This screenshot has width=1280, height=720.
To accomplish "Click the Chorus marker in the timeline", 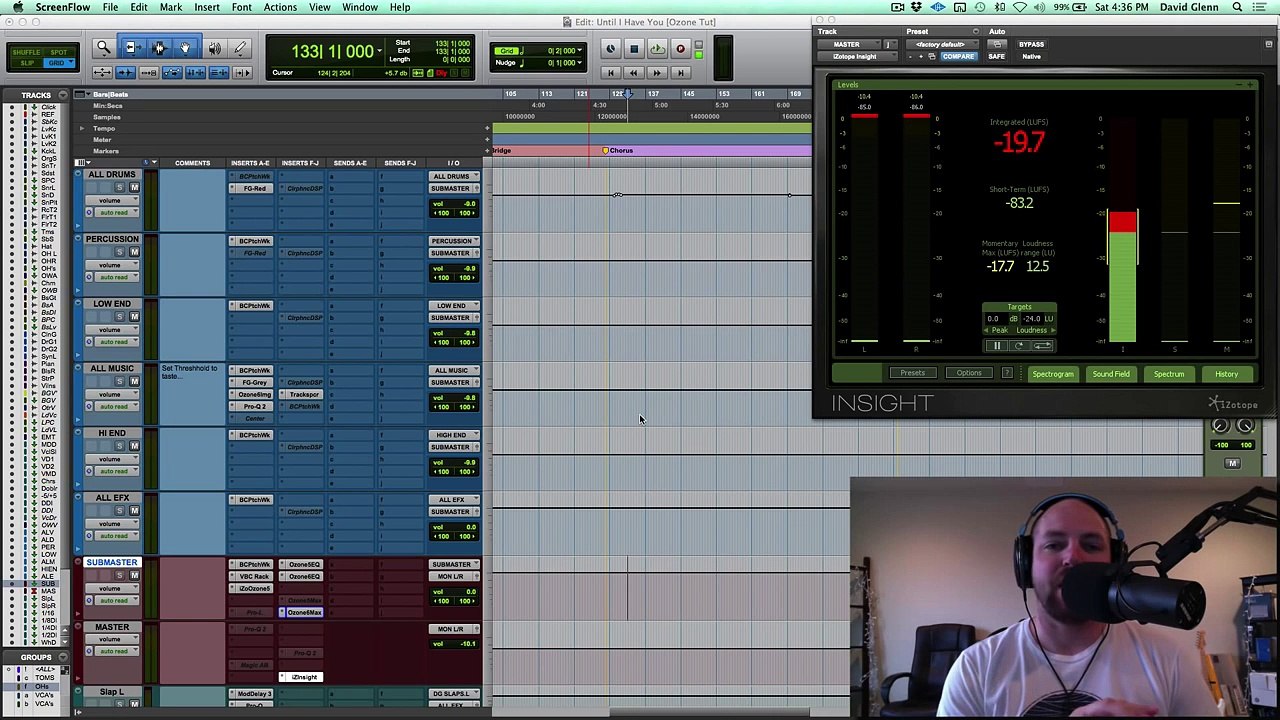I will point(618,150).
